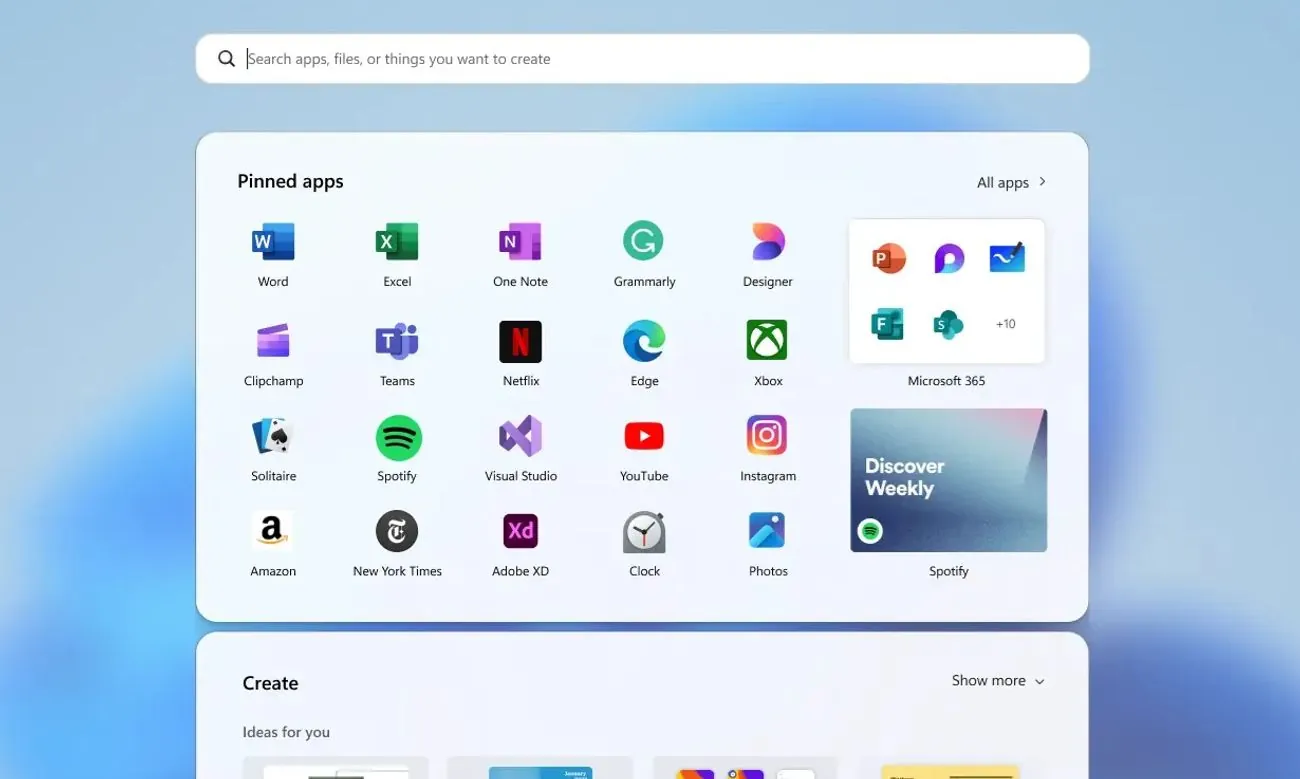Image resolution: width=1300 pixels, height=779 pixels.
Task: Launch the Netflix app
Action: click(521, 341)
